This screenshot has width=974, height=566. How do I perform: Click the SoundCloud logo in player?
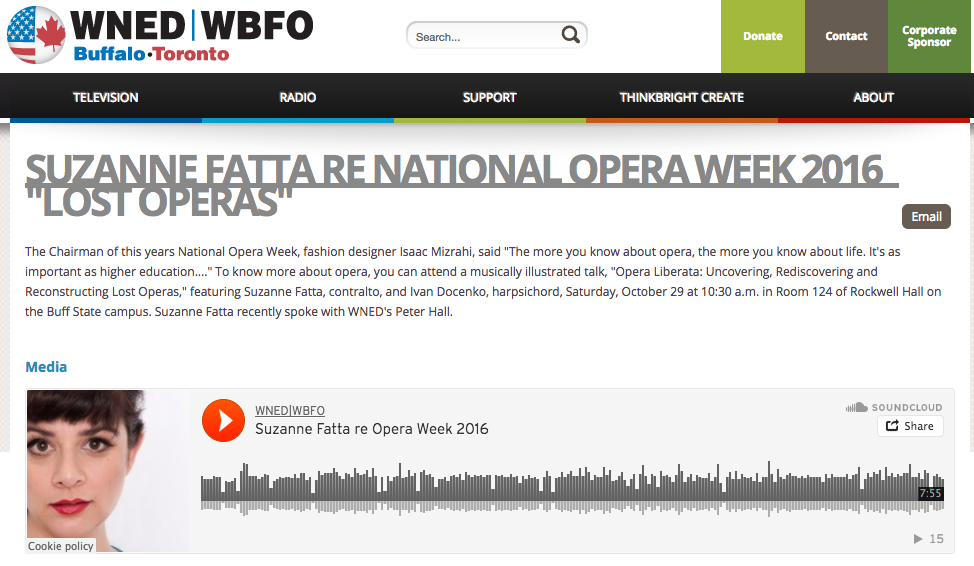894,408
